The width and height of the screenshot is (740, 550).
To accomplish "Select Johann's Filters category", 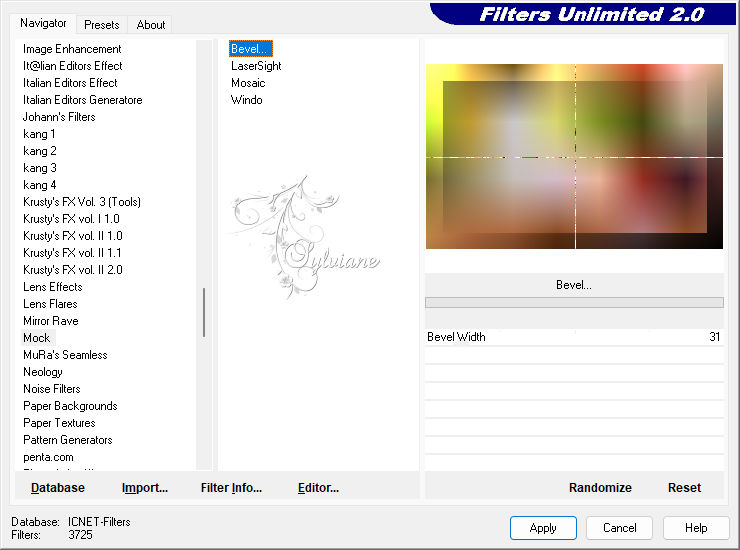I will pyautogui.click(x=59, y=117).
